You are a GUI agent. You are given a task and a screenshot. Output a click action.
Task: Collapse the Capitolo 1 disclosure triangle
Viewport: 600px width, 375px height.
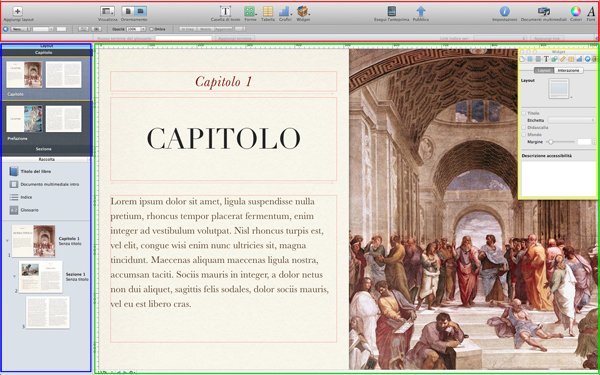(x=7, y=241)
